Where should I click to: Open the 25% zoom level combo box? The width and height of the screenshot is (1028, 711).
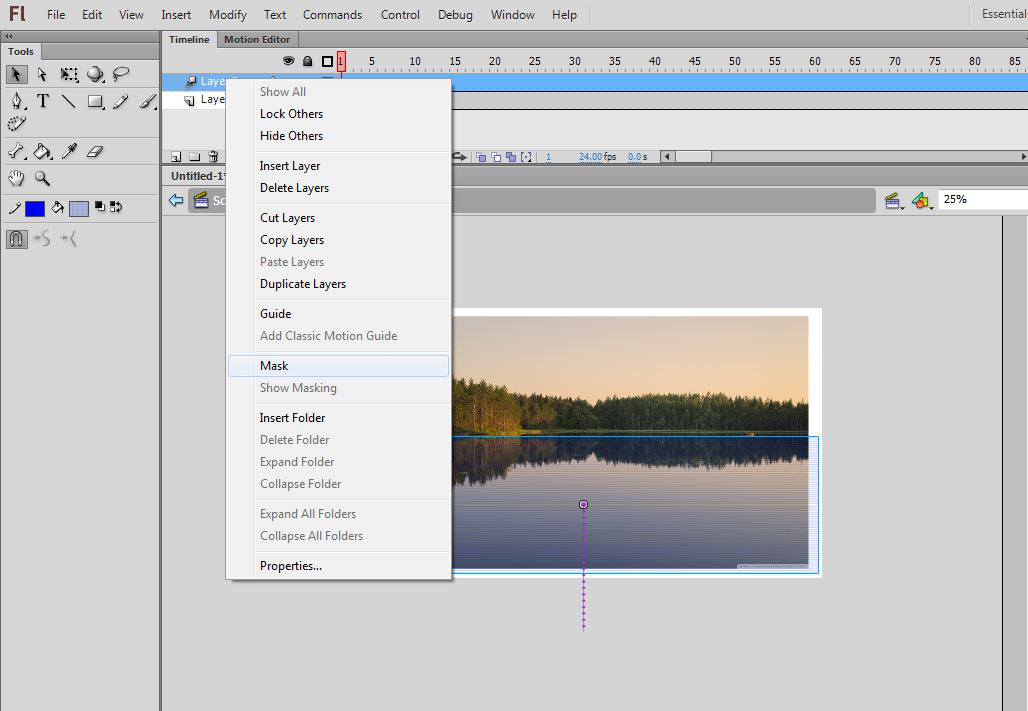(983, 199)
